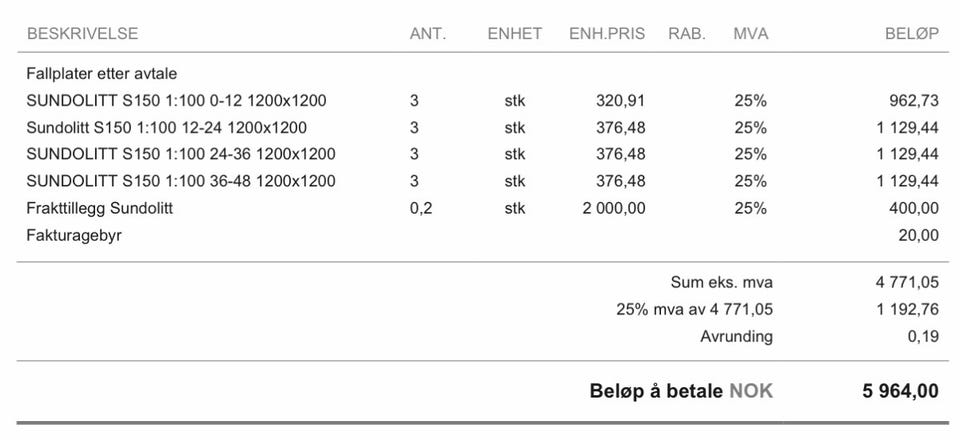Click the RAB. column header
Screen dimensions: 960x440
point(686,34)
